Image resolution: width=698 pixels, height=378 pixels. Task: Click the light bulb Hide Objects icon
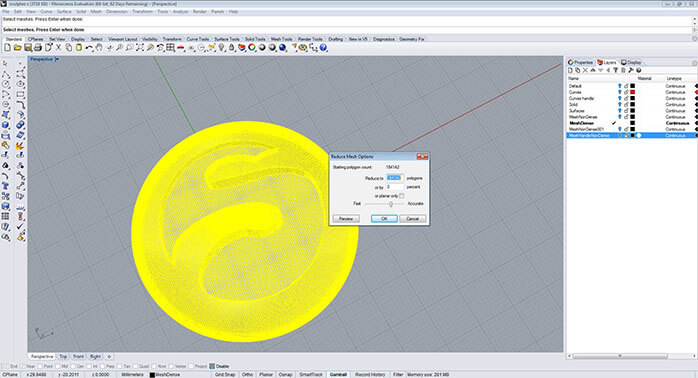point(222,47)
